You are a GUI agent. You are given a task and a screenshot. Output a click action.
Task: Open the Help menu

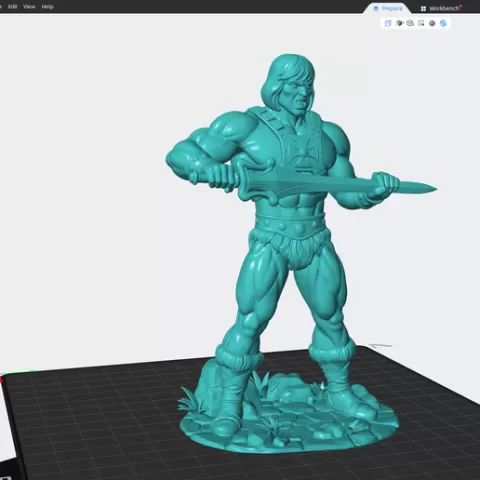point(47,7)
